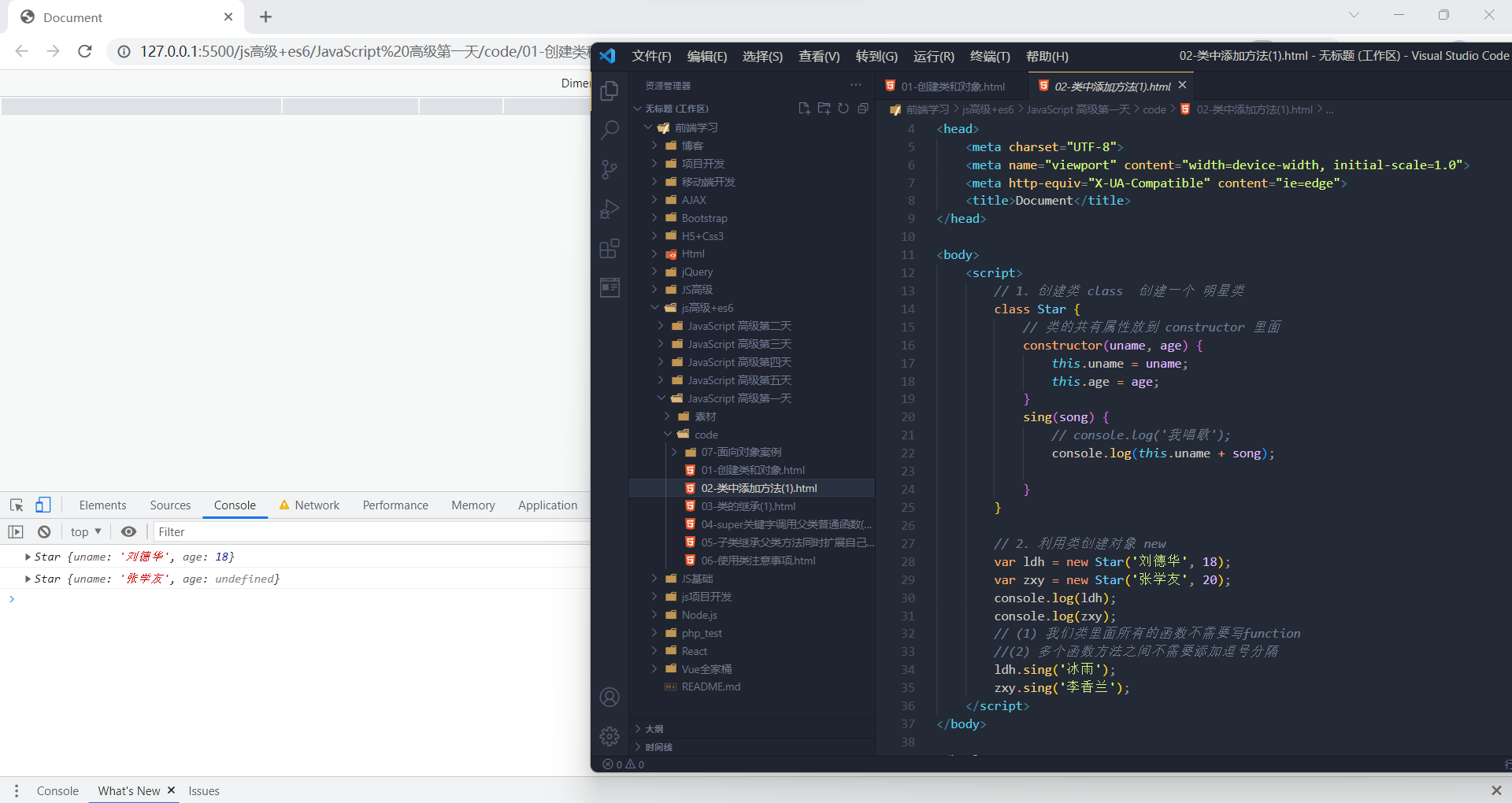
Task: Open the Search view in VS Code
Action: point(610,130)
